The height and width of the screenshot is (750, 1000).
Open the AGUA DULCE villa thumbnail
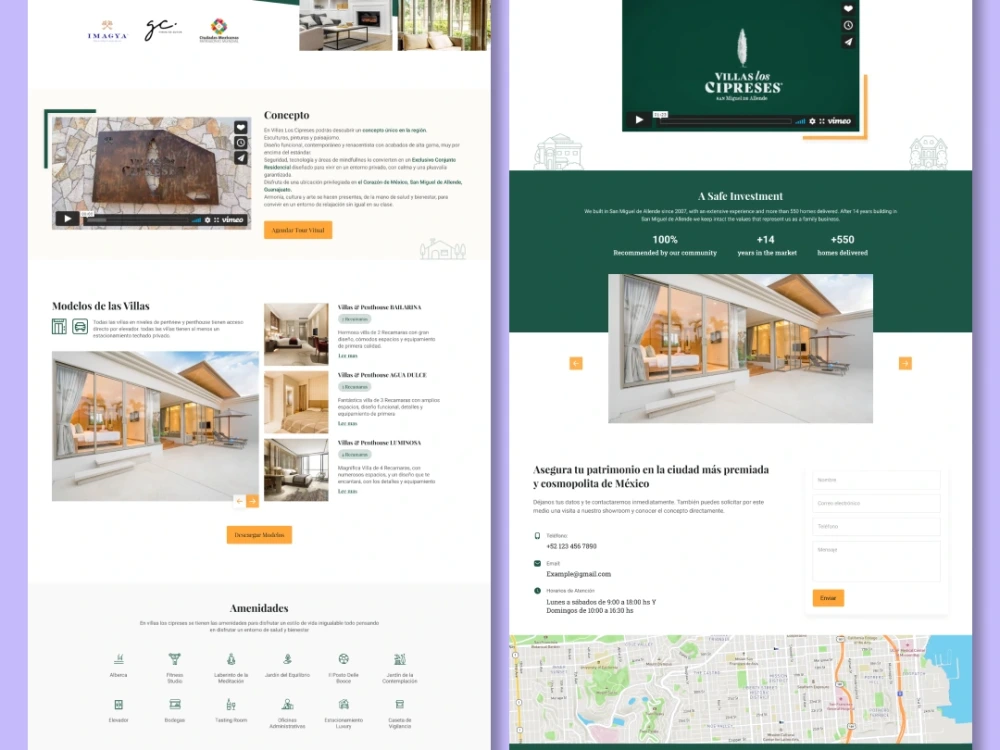[296, 402]
